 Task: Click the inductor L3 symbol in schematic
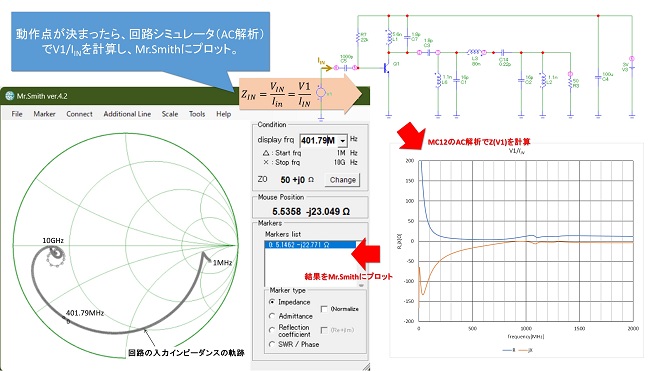tap(474, 52)
